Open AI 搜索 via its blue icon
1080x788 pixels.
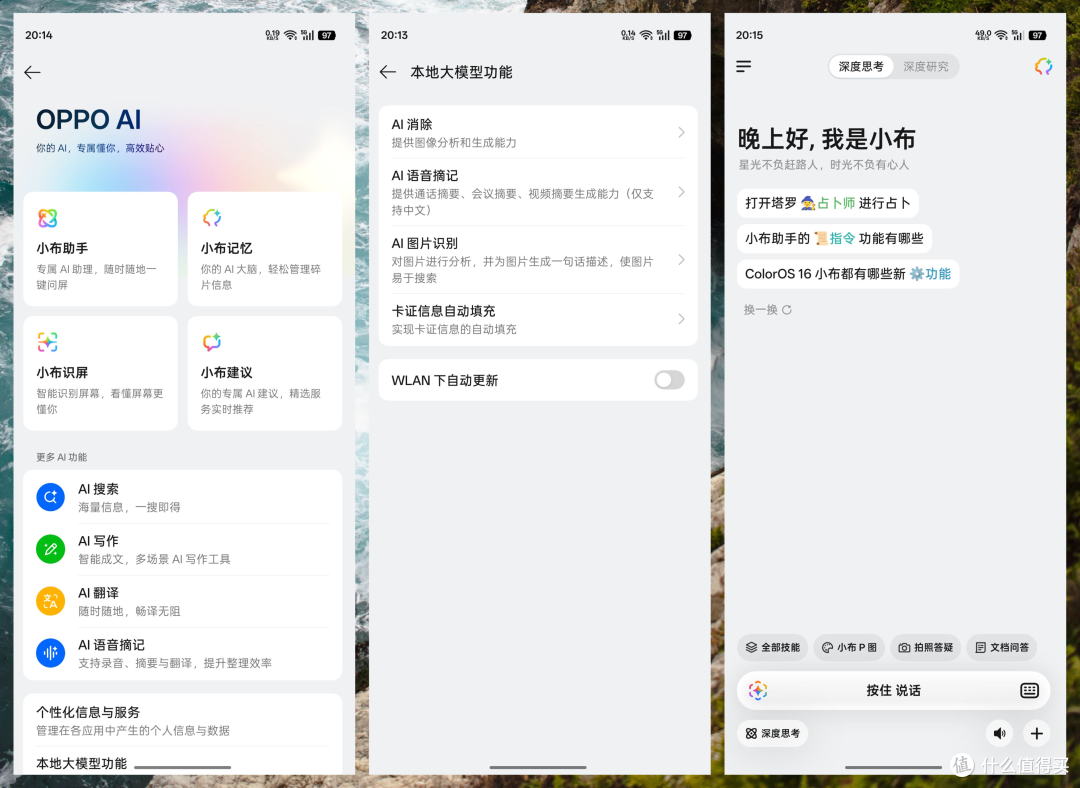click(x=50, y=497)
